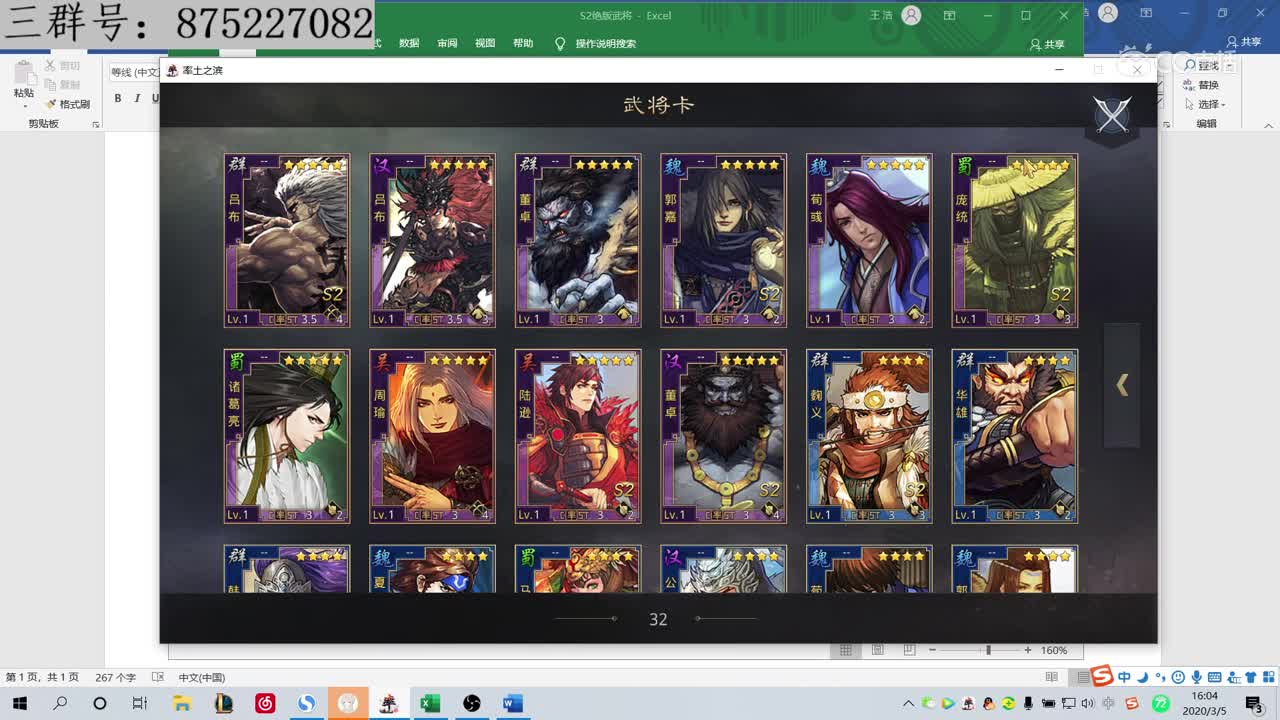Click 格式刷 format painter in Word
The width and height of the screenshot is (1280, 720).
68,104
